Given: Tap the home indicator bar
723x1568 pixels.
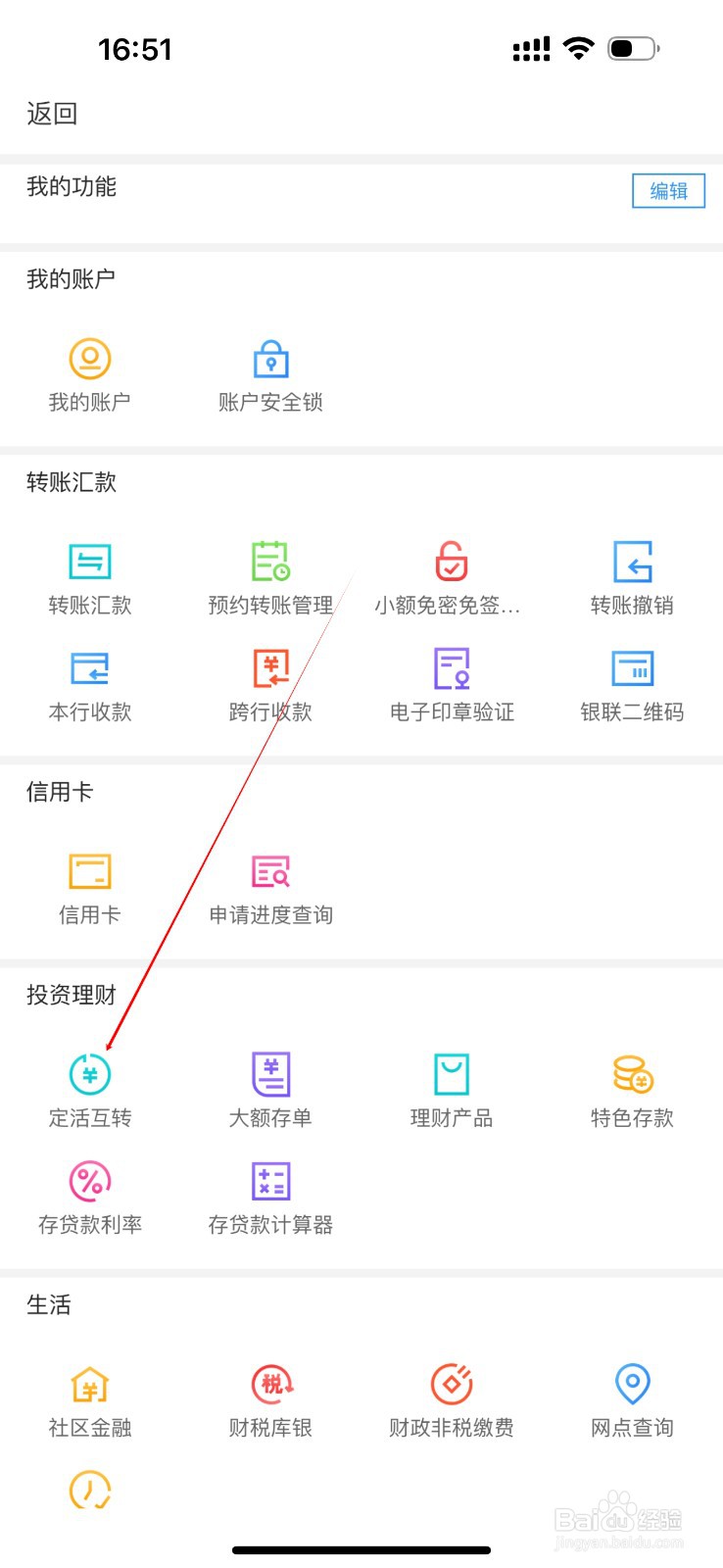Looking at the screenshot, I should click(361, 1550).
